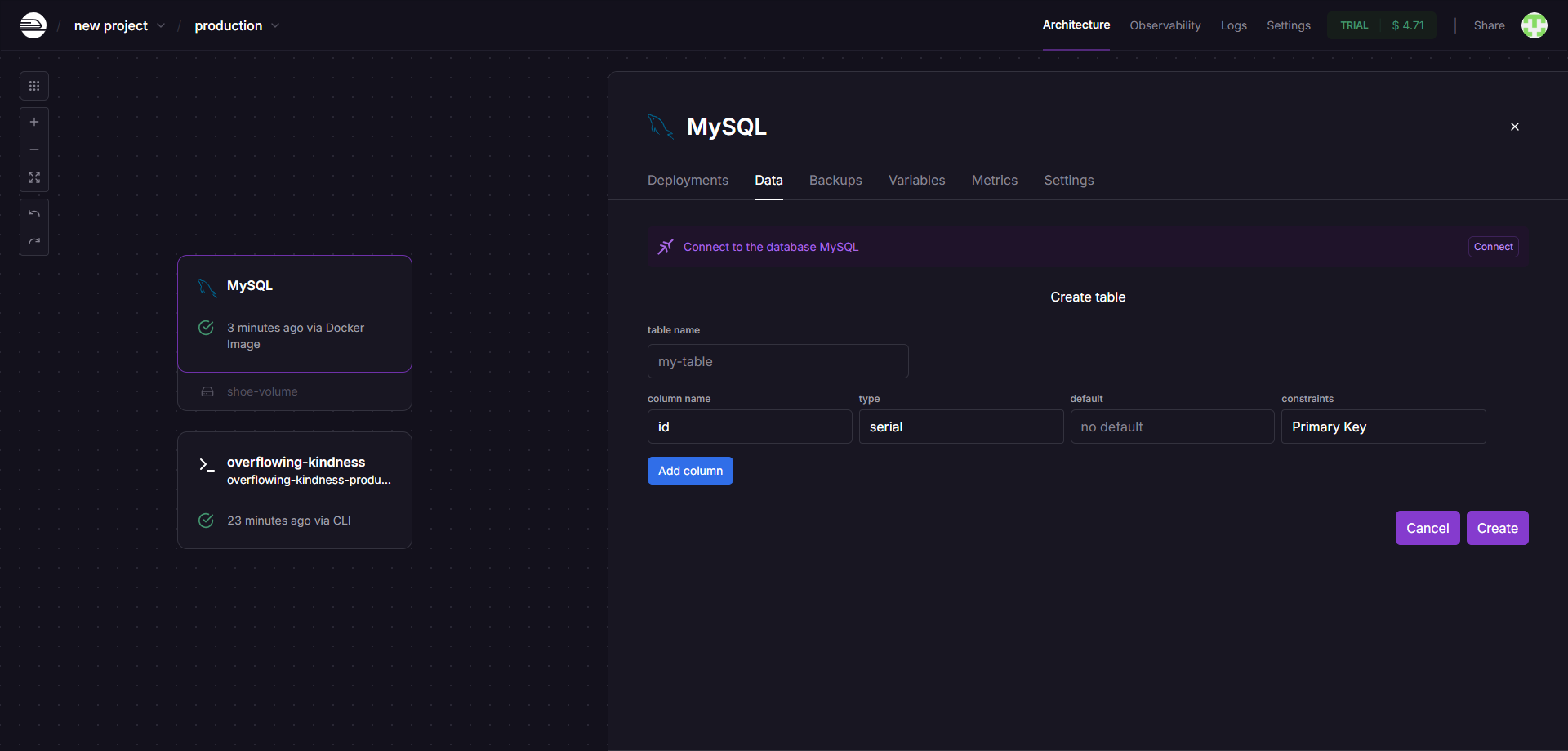Click the TRIAL $4.71 balance badge
The width and height of the screenshot is (1568, 751).
(1382, 25)
